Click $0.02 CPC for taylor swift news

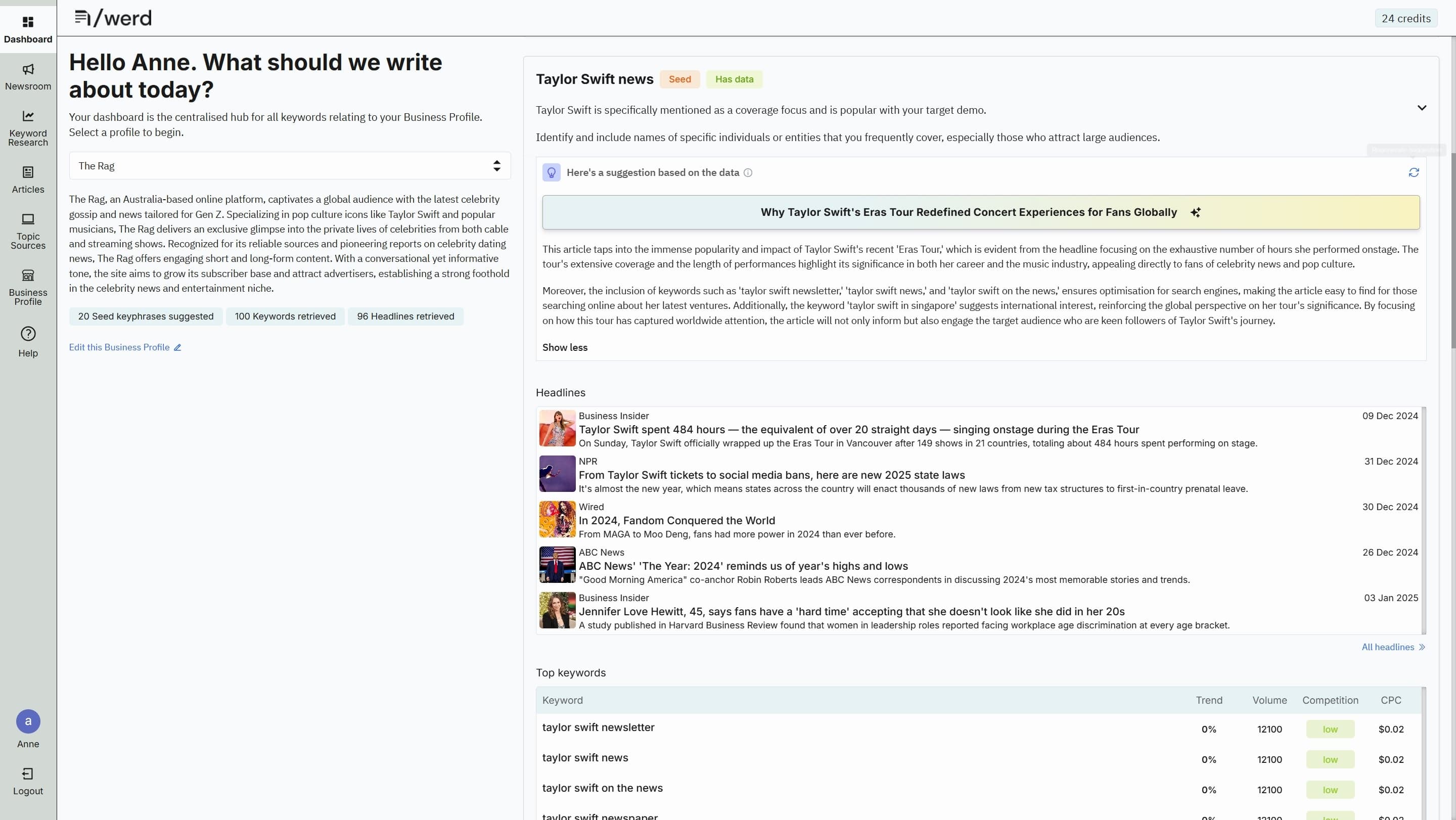click(1390, 759)
